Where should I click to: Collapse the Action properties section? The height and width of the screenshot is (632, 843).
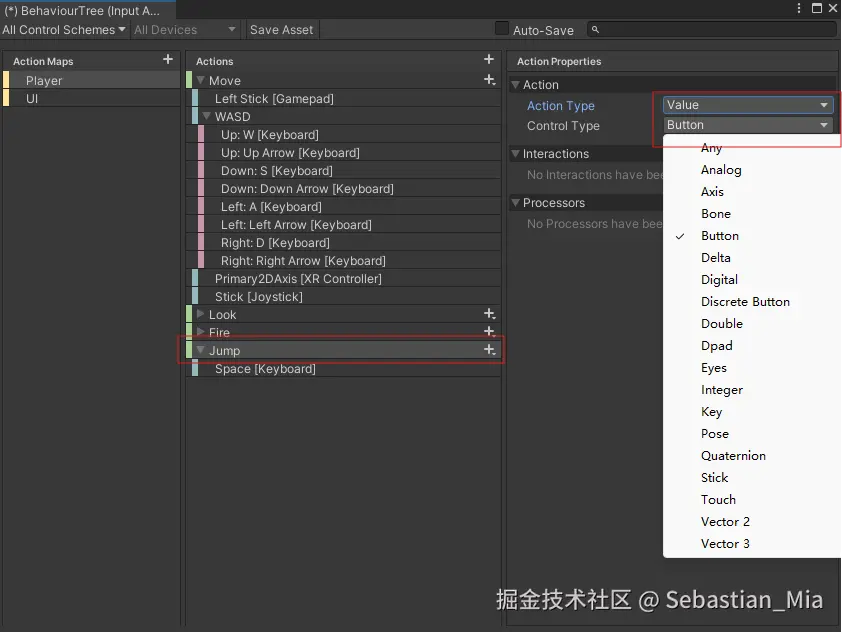(515, 84)
